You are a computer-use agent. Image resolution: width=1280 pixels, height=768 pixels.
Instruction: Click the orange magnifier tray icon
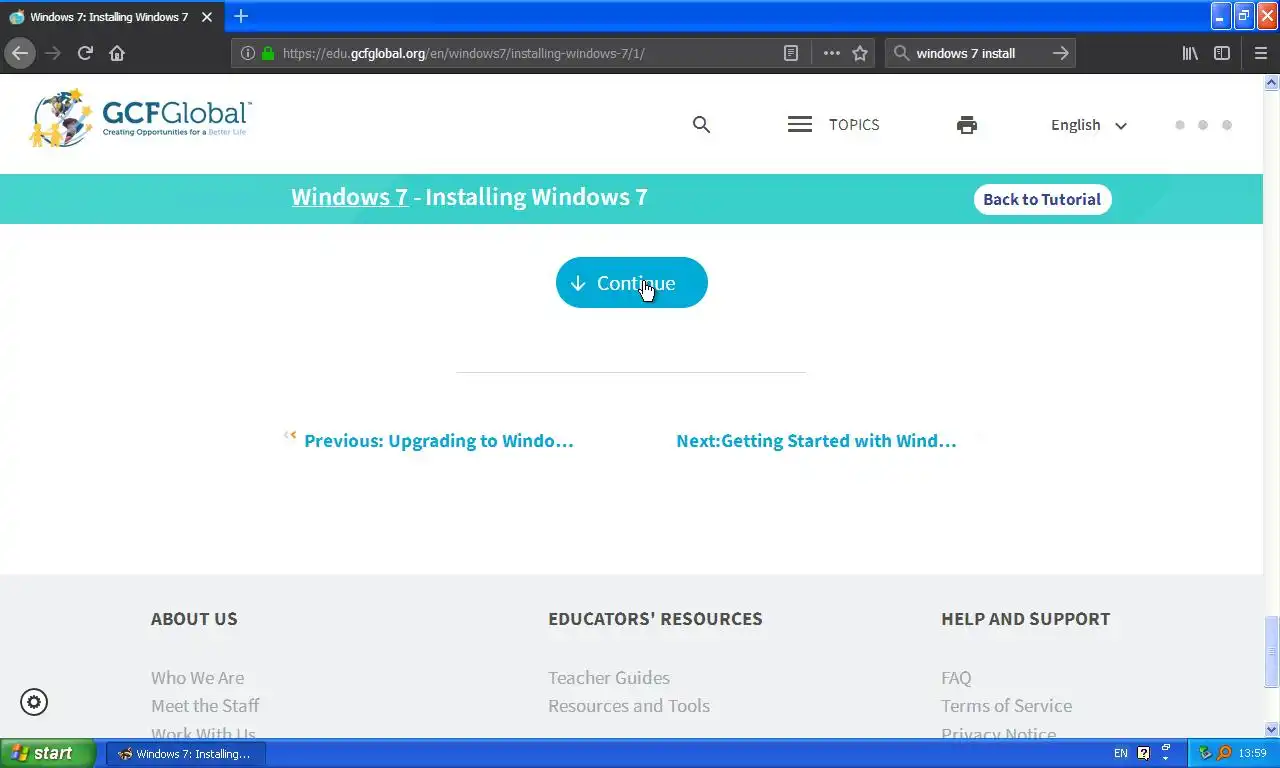pos(1224,753)
